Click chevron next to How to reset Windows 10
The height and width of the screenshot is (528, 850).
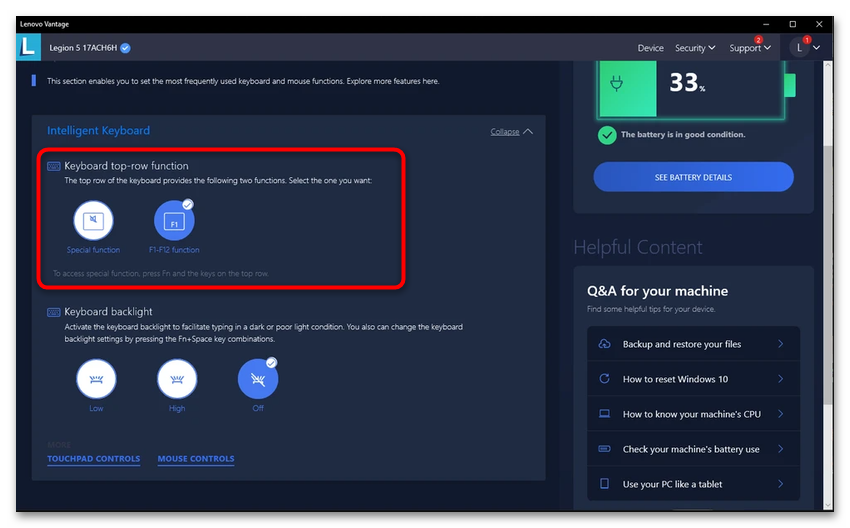[x=781, y=379]
